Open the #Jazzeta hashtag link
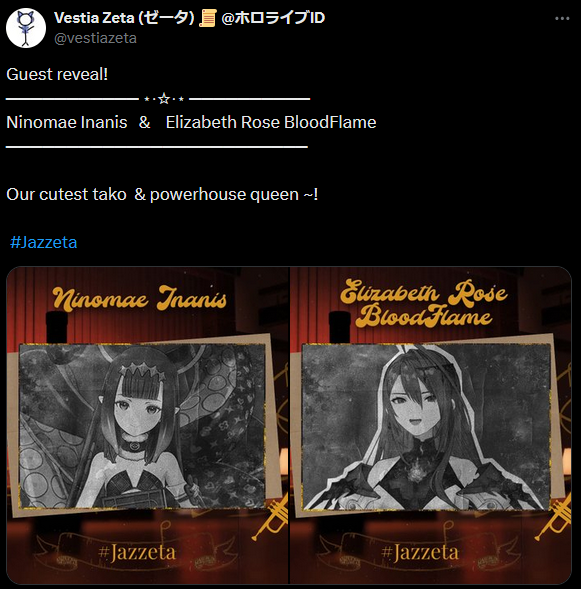The width and height of the screenshot is (581, 589). [x=44, y=242]
